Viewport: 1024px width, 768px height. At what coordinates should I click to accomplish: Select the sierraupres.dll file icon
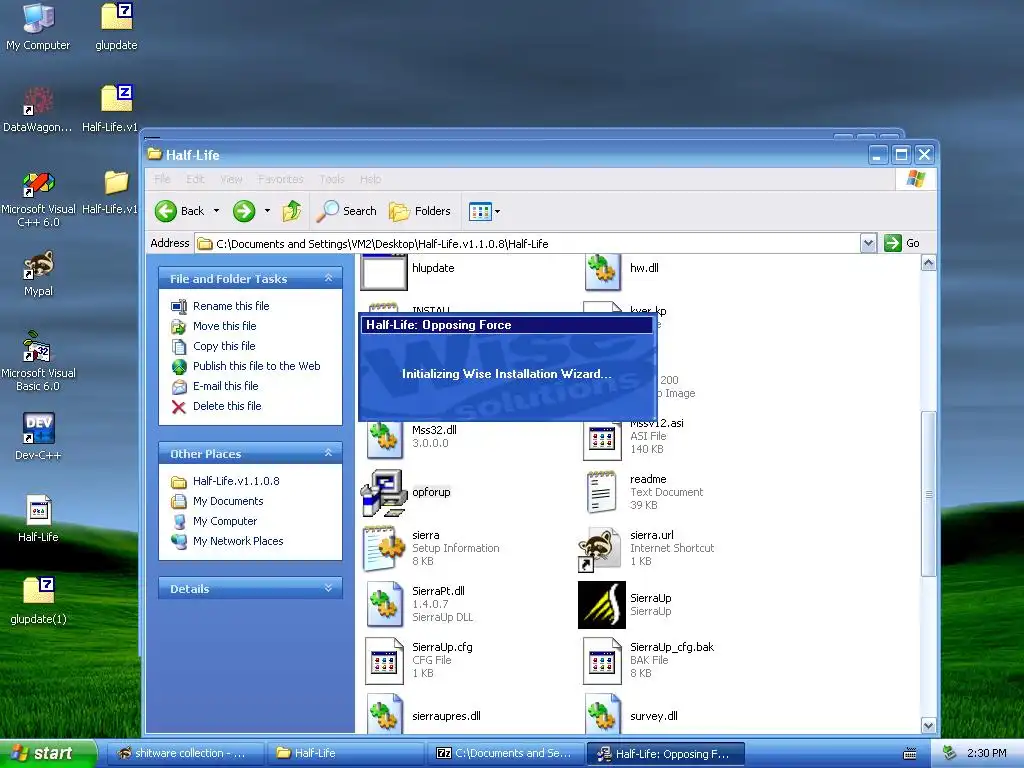pos(384,714)
